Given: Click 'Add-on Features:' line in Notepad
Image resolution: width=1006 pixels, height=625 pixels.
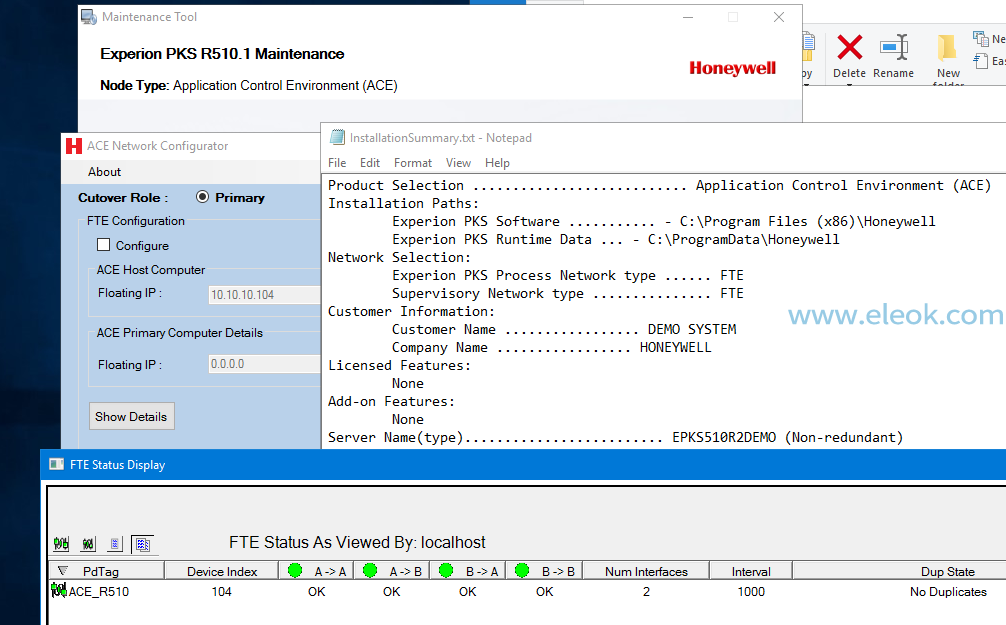Looking at the screenshot, I should pyautogui.click(x=391, y=401).
